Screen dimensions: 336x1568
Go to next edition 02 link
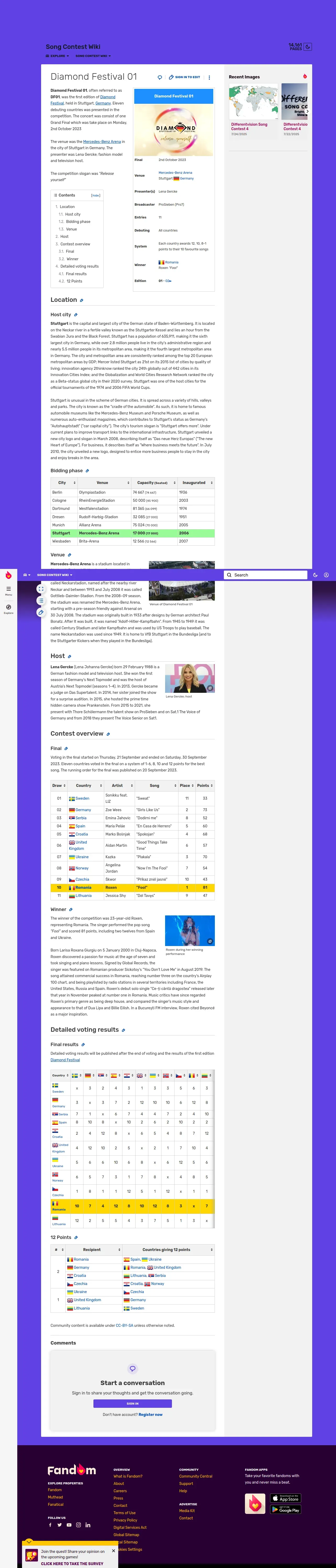coord(168,281)
